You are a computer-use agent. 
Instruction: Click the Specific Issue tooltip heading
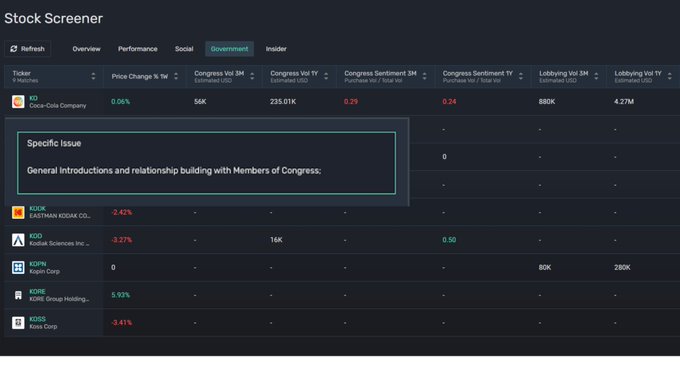(x=54, y=143)
